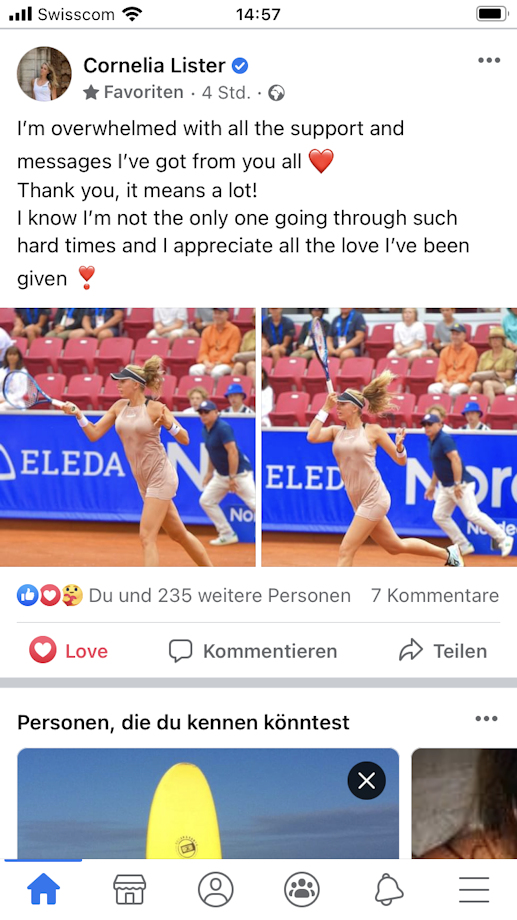Open the Notifications bell icon
Image resolution: width=517 pixels, height=920 pixels.
point(388,889)
